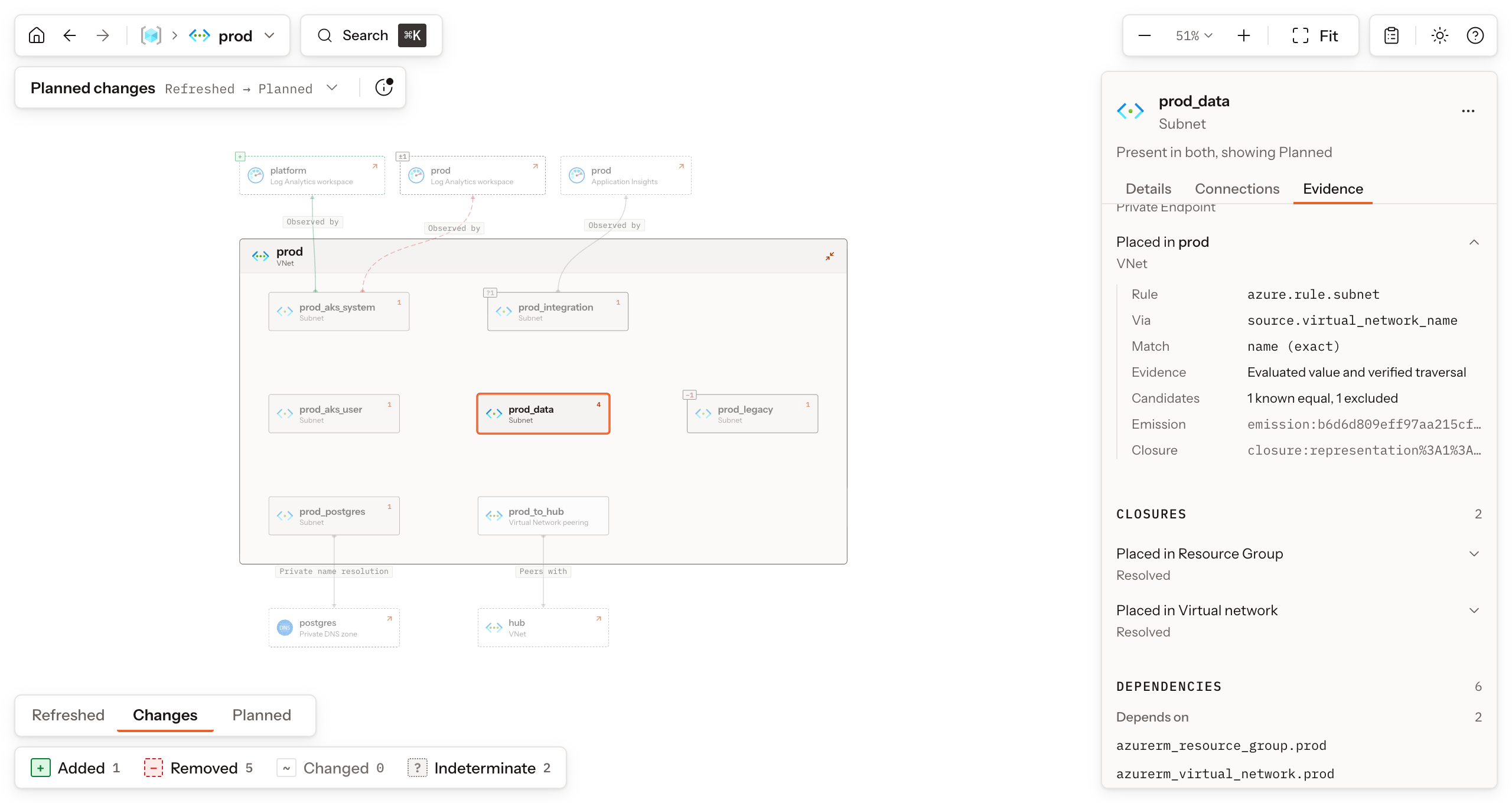Zoom out with the minus icon
The height and width of the screenshot is (803, 1512).
pos(1145,35)
